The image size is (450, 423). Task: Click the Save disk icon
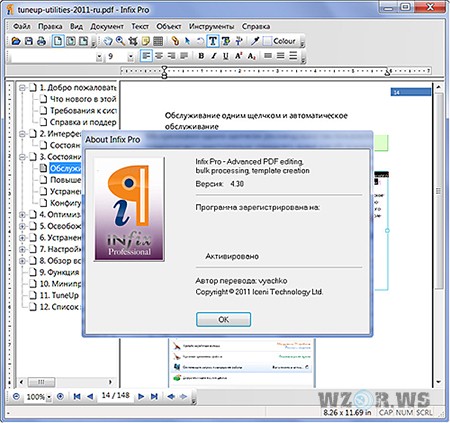pos(29,41)
